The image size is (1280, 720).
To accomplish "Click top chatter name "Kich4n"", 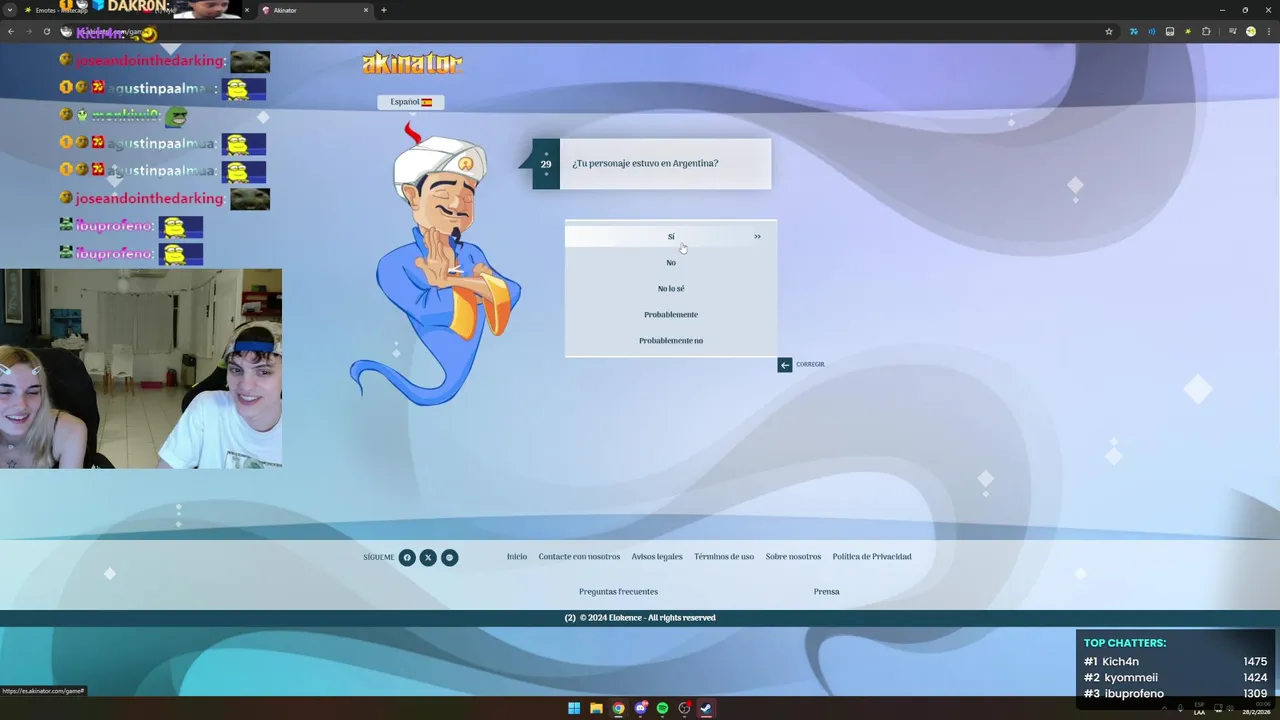I will click(1120, 662).
